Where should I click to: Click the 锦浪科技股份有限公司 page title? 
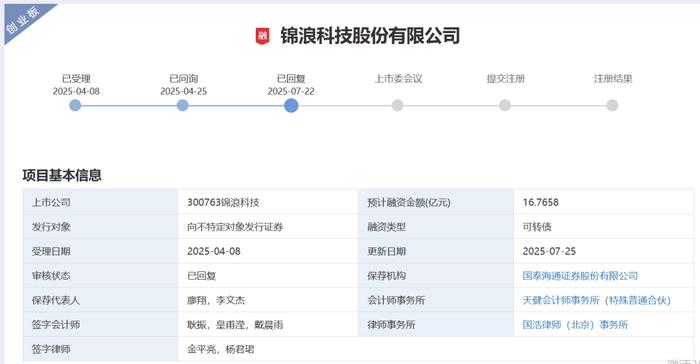tap(370, 36)
